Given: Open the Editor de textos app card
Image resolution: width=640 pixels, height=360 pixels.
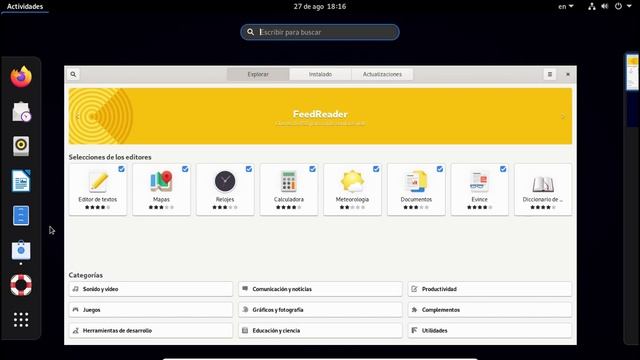Looking at the screenshot, I should click(x=98, y=189).
